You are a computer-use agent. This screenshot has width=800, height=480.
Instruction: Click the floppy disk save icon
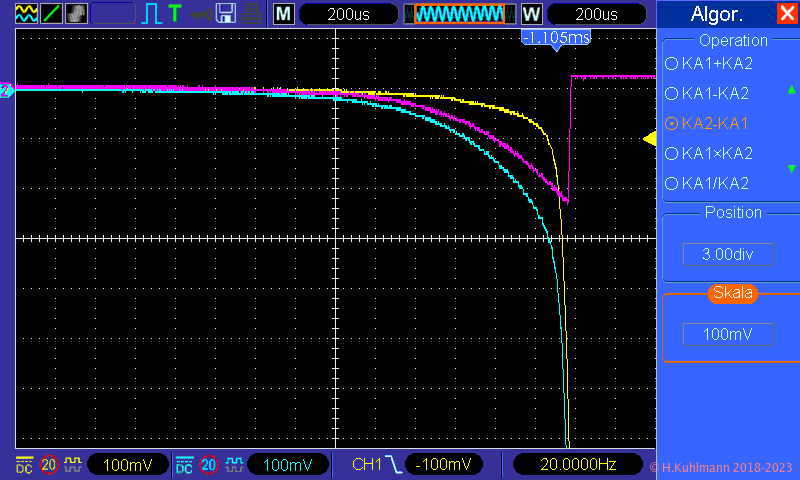[227, 14]
